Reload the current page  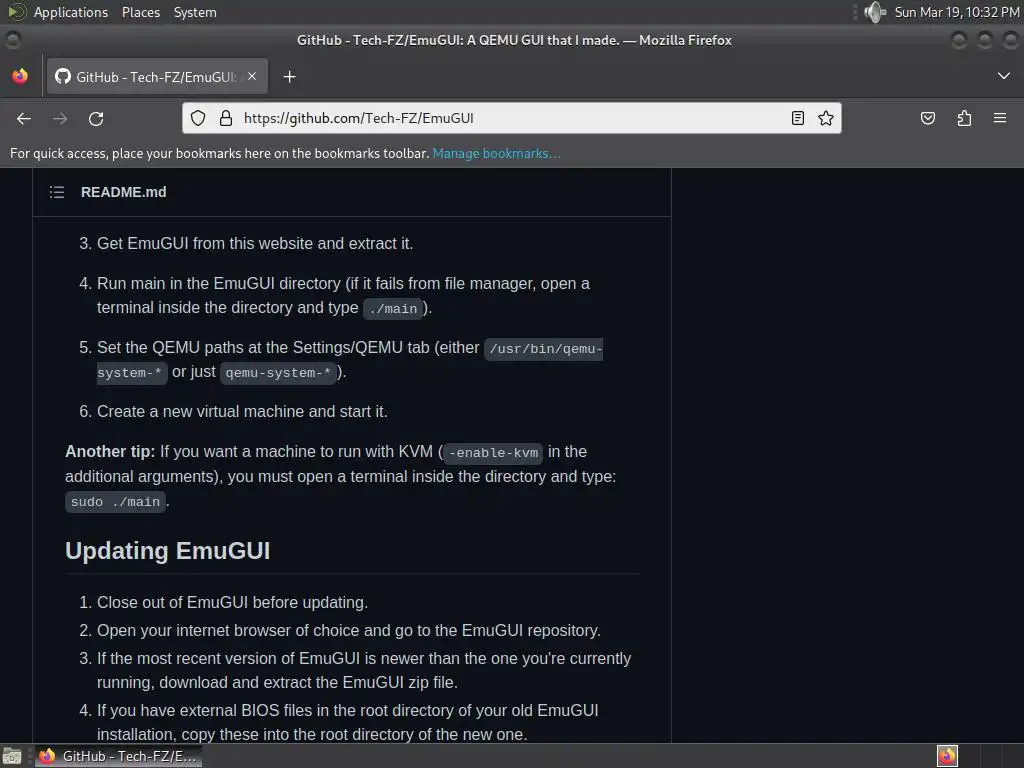tap(96, 118)
